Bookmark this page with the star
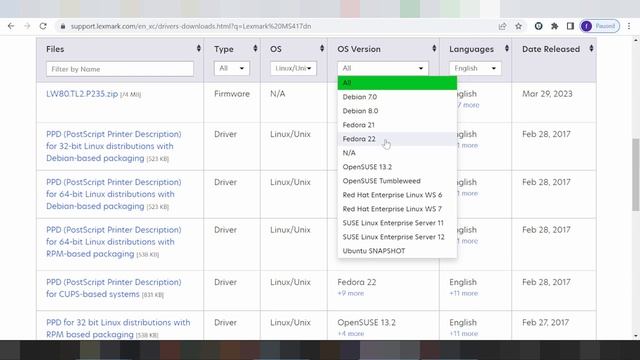Screen dimensions: 640x360 tap(518, 26)
